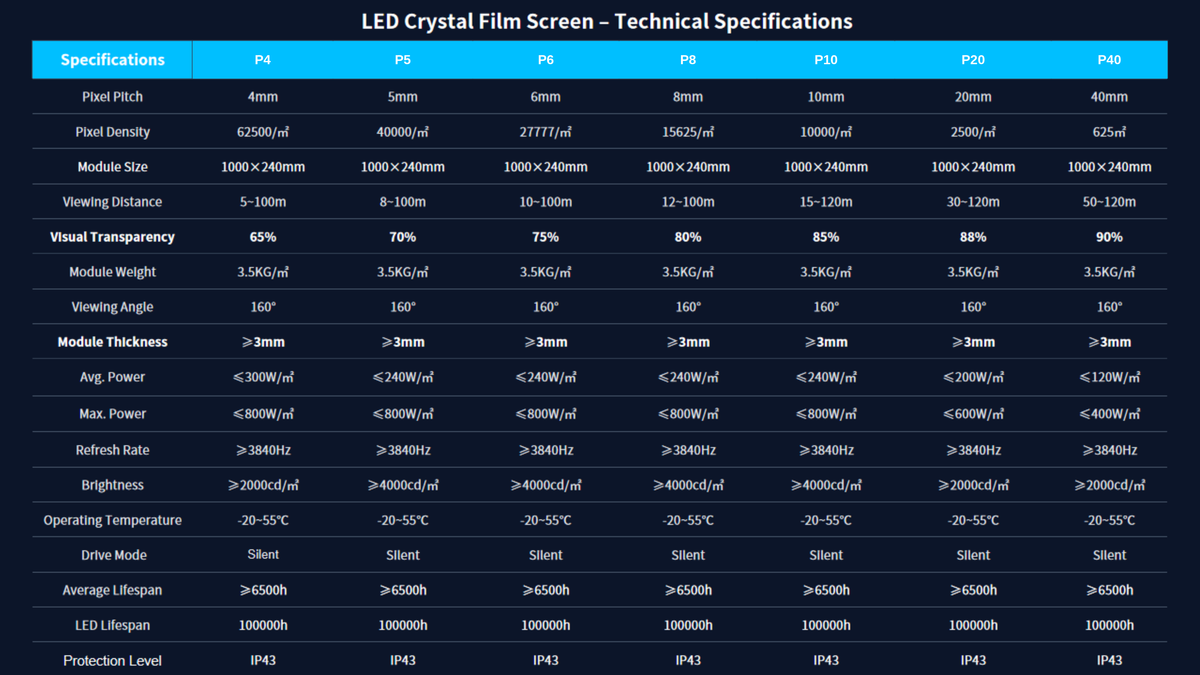This screenshot has width=1200, height=675.
Task: Click the "88%" transparency value
Action: click(973, 237)
